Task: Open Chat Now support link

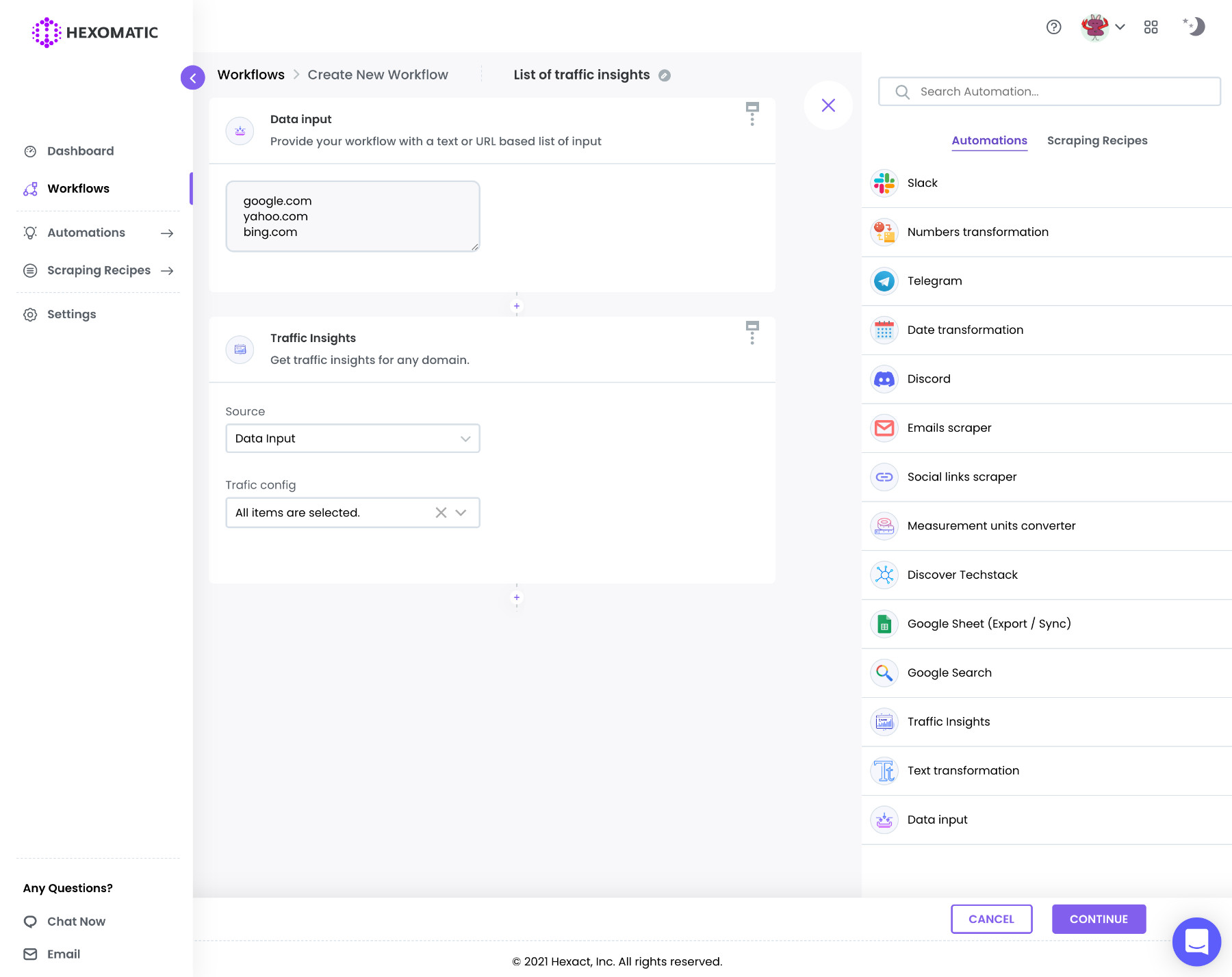Action: pos(65,922)
